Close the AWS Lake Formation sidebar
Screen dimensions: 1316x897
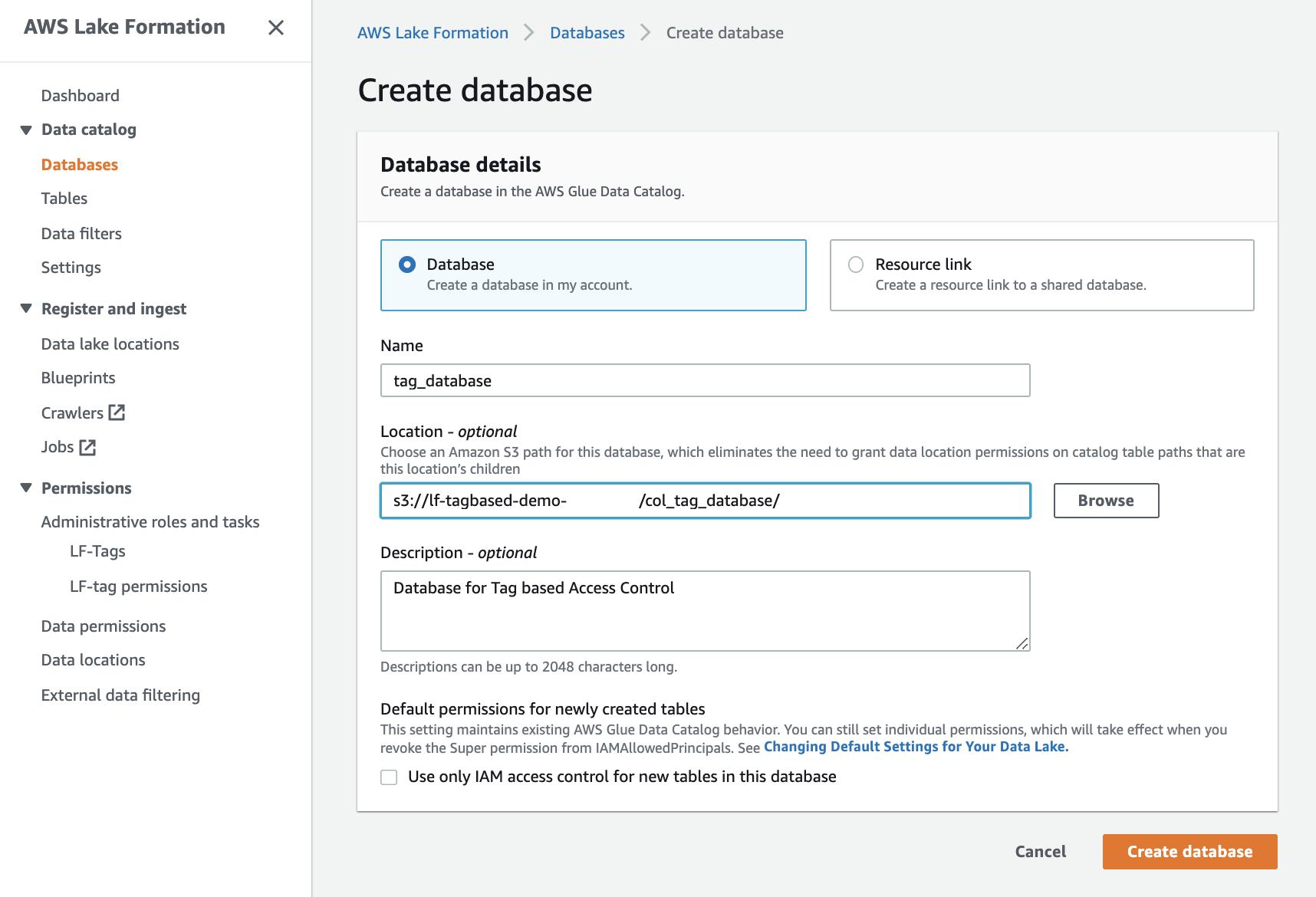pyautogui.click(x=276, y=28)
